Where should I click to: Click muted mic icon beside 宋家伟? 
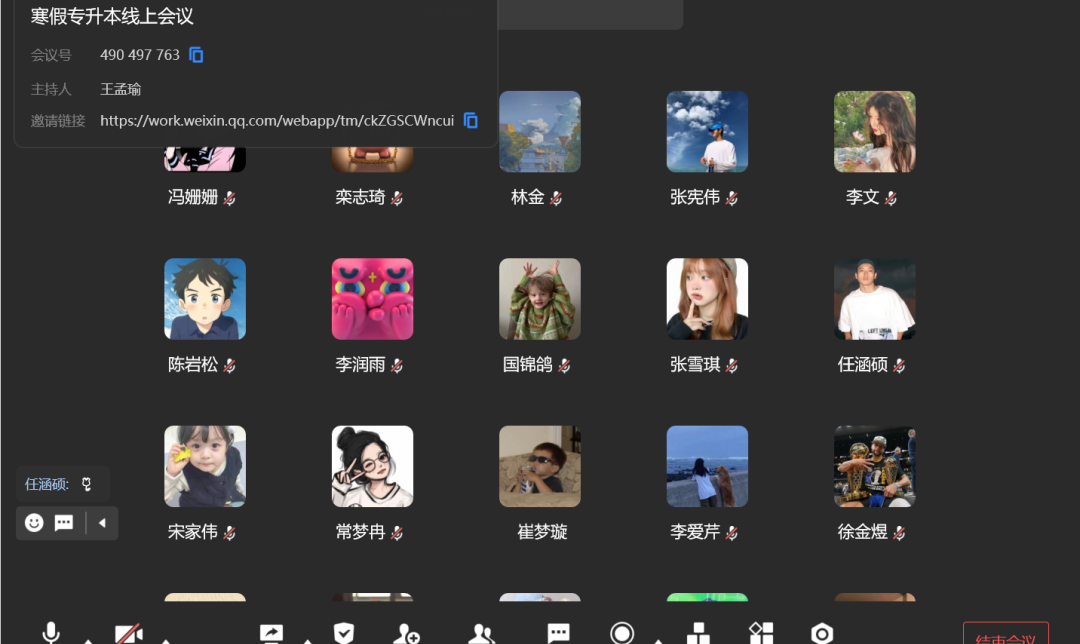pos(230,533)
